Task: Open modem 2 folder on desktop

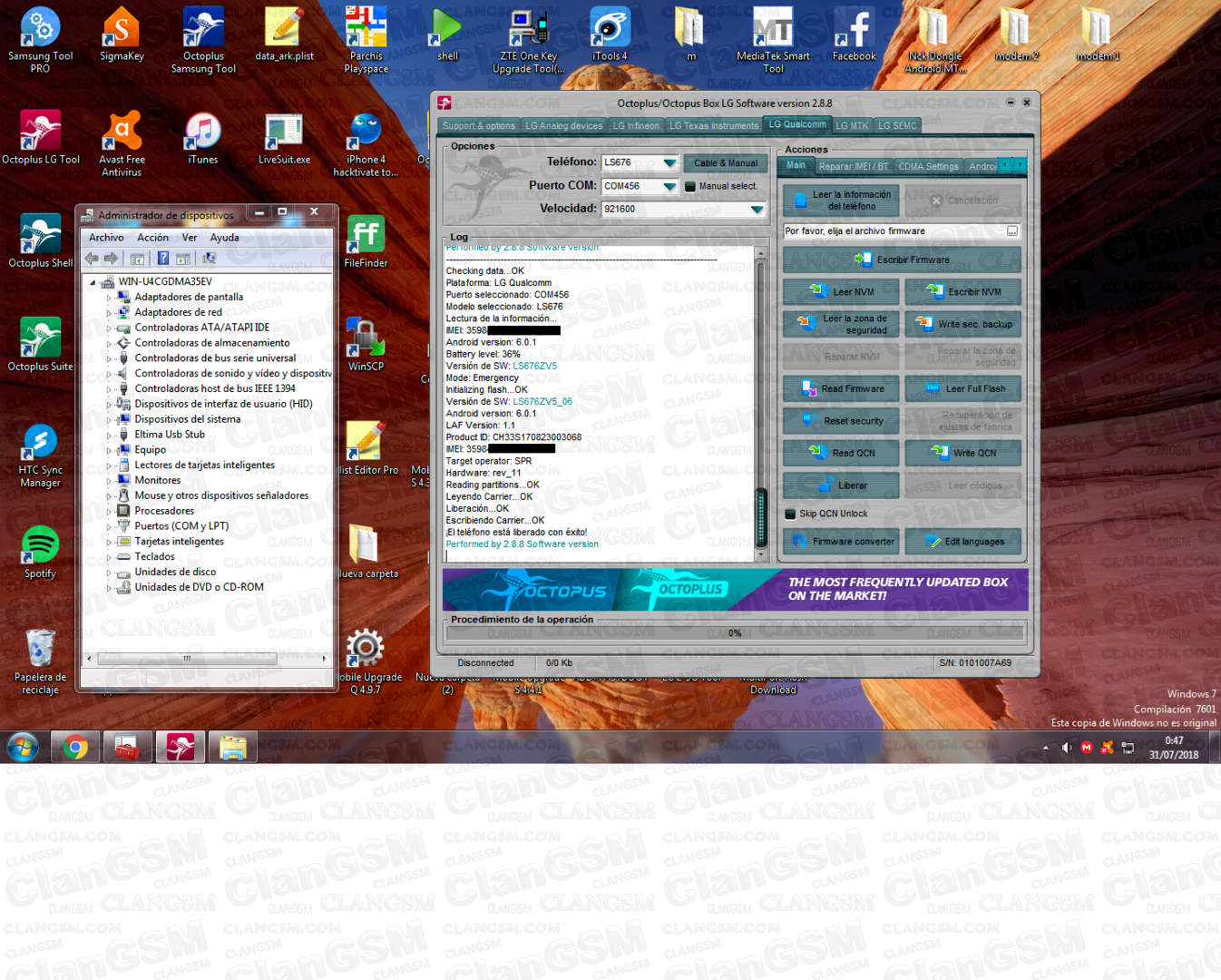Action: pos(1016,34)
